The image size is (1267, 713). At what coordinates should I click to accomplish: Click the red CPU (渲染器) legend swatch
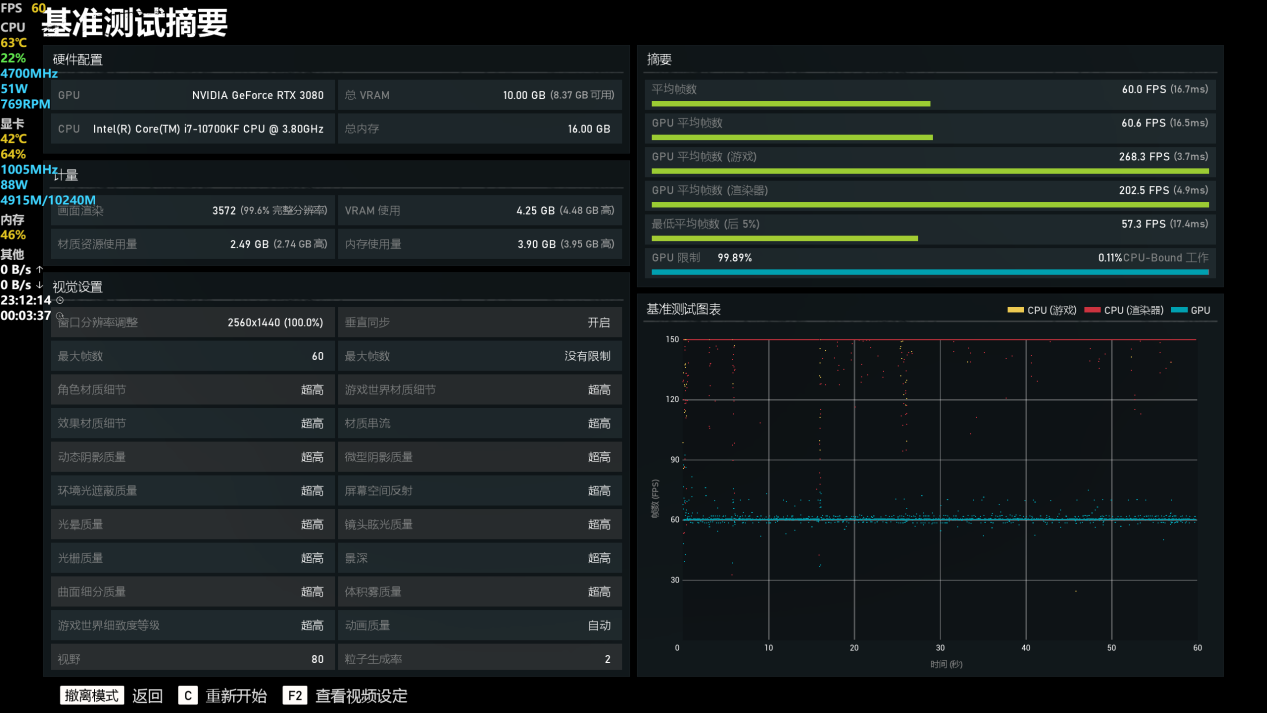click(1093, 311)
